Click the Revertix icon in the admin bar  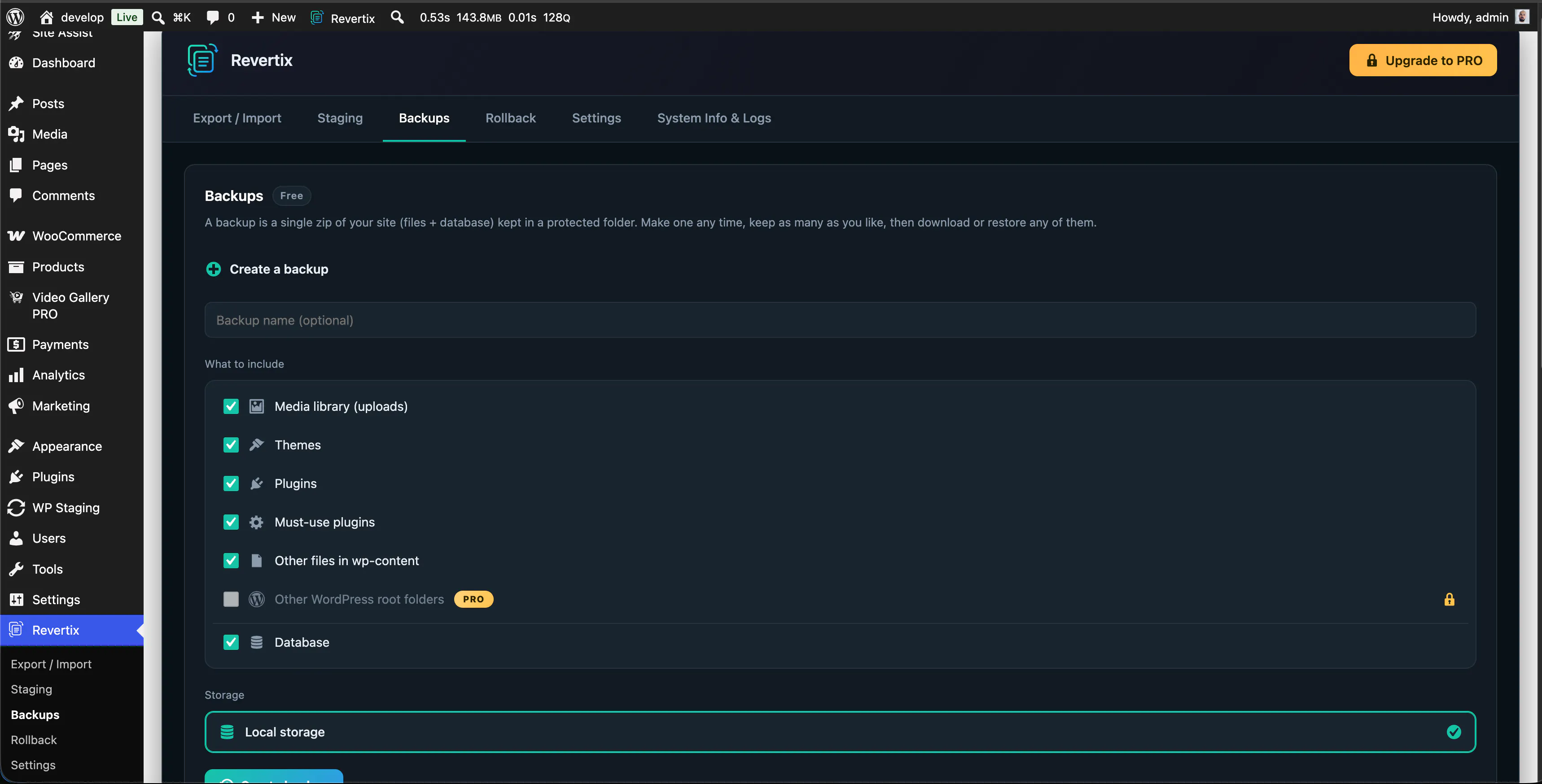[x=317, y=17]
